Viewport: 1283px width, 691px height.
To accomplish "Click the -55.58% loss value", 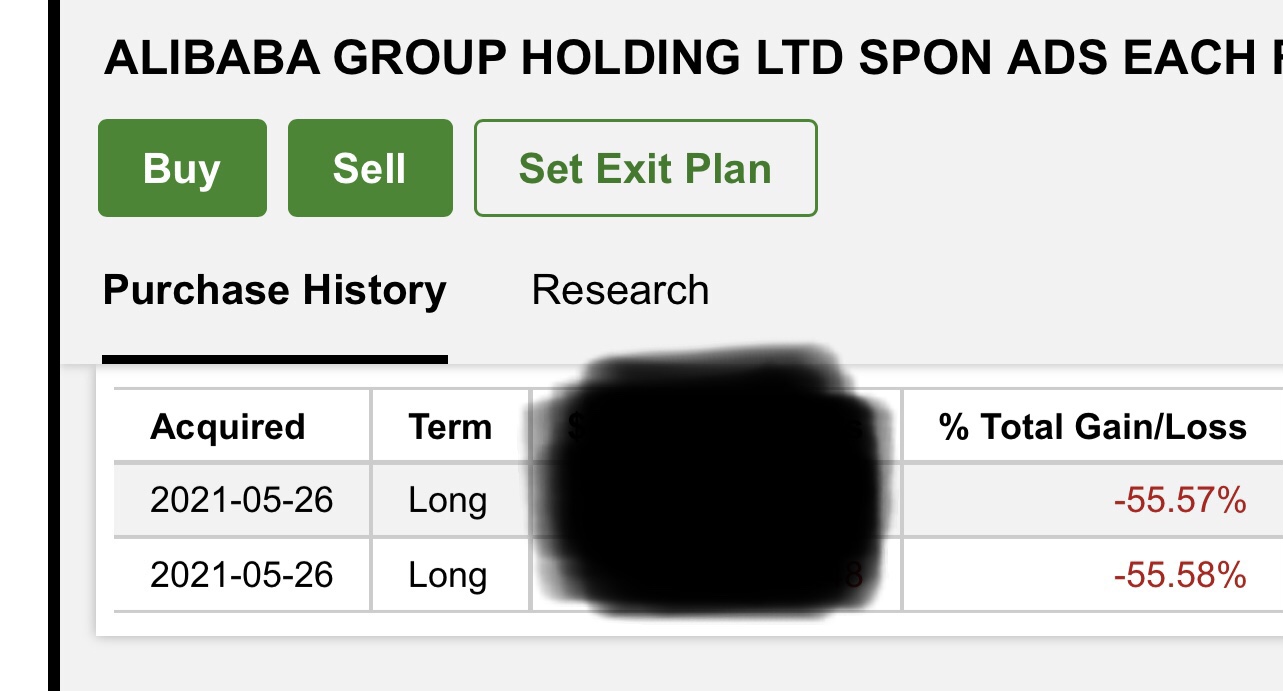I will pos(1179,575).
